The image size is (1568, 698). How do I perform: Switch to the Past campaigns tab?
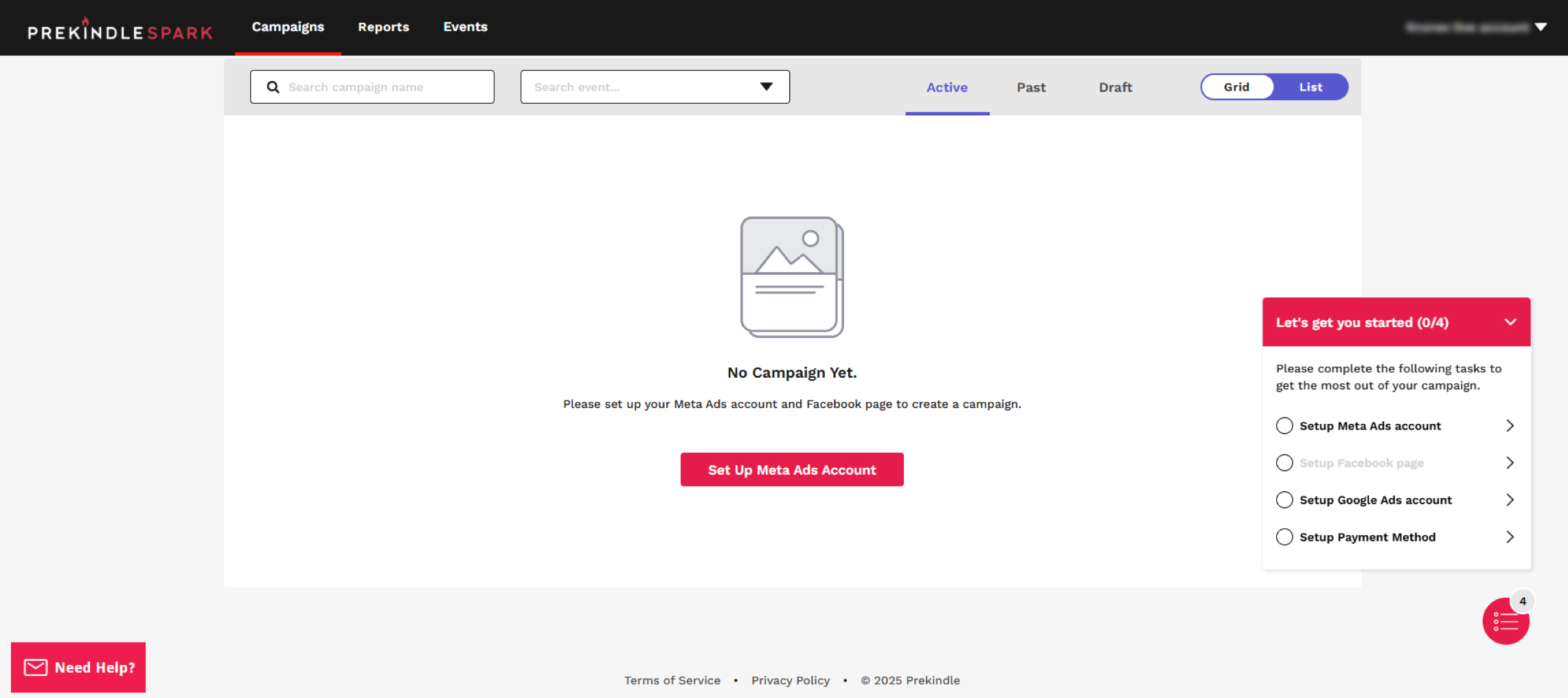pyautogui.click(x=1031, y=87)
